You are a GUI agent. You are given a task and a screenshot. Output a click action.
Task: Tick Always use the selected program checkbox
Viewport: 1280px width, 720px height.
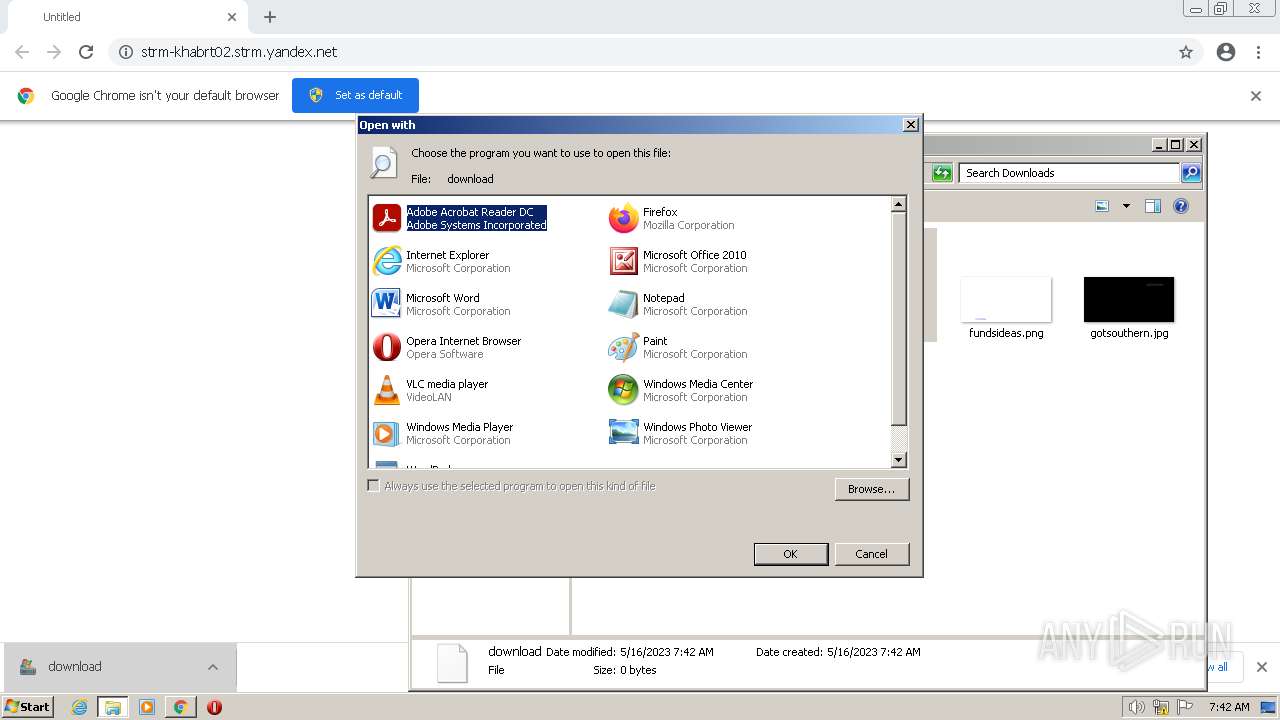coord(374,486)
